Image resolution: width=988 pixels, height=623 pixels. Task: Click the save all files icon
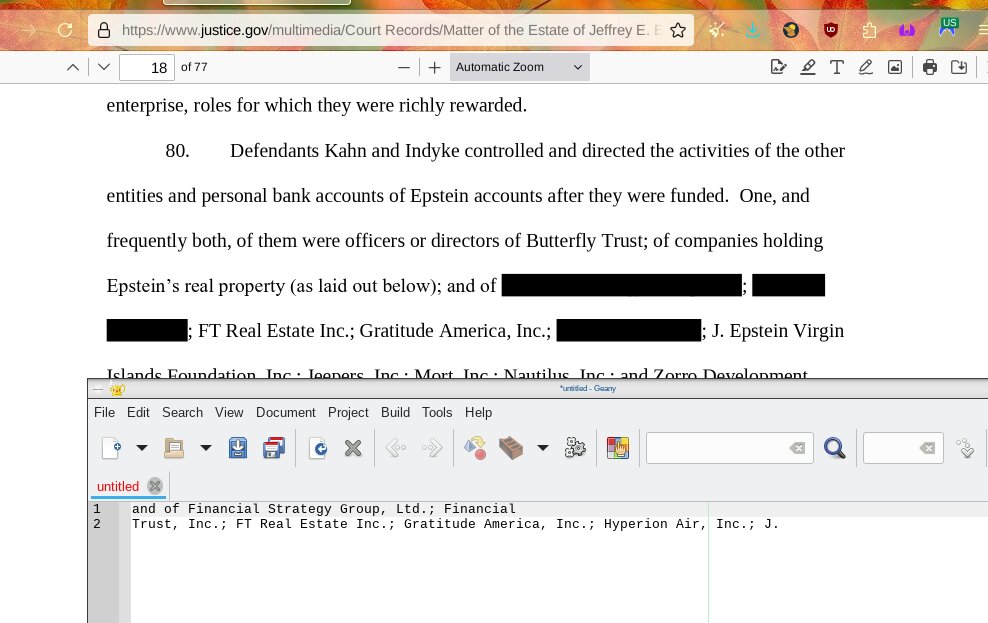click(x=273, y=448)
